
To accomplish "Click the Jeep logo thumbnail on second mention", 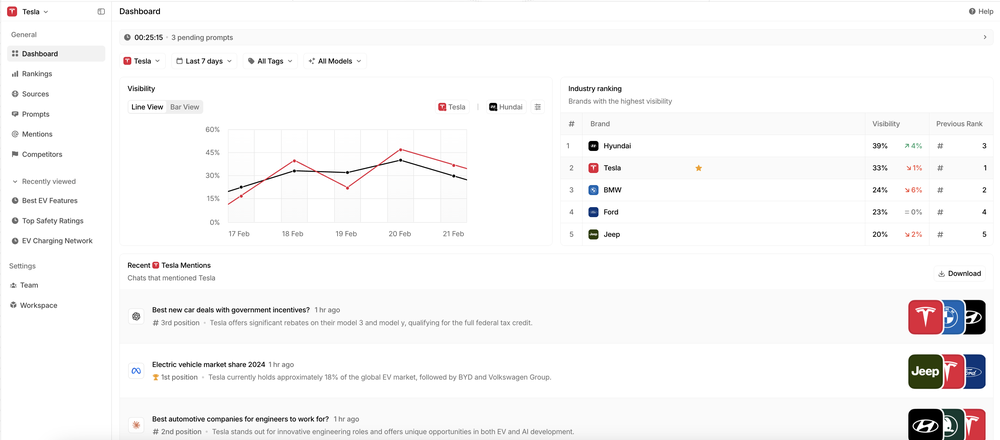I will [925, 371].
